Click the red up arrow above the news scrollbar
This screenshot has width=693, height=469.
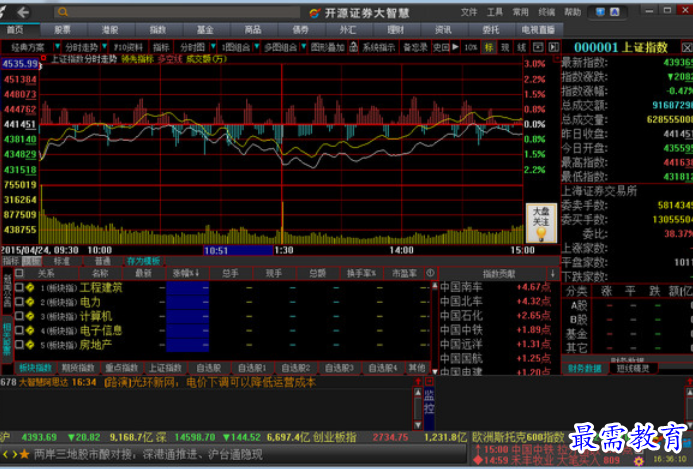click(x=418, y=381)
